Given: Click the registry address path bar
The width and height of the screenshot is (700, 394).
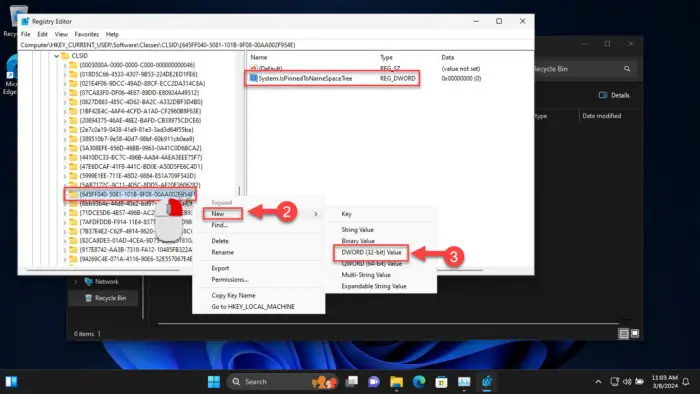Looking at the screenshot, I should click(276, 45).
